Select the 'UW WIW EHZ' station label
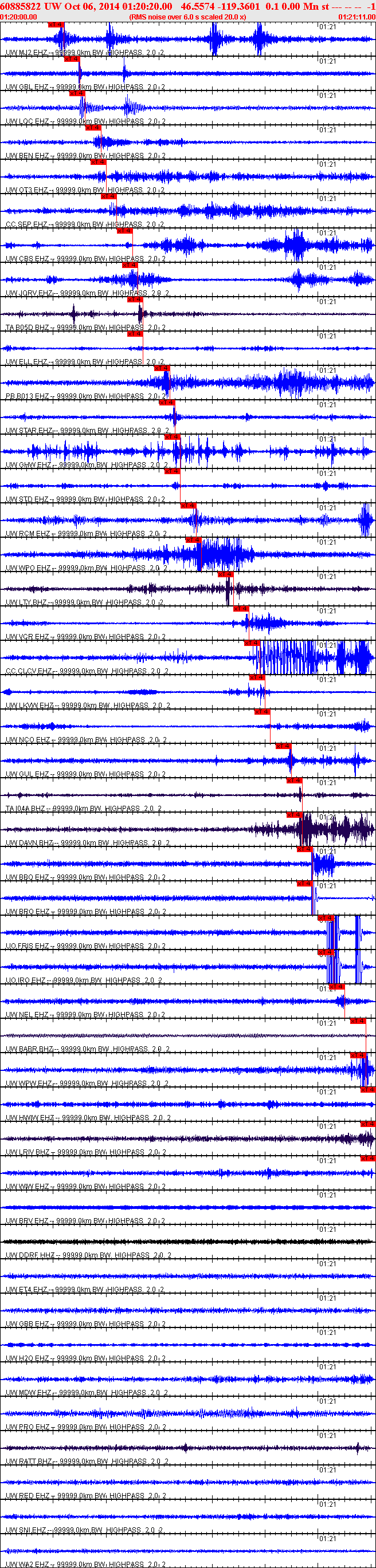This screenshot has height=1568, width=376. 27,1188
